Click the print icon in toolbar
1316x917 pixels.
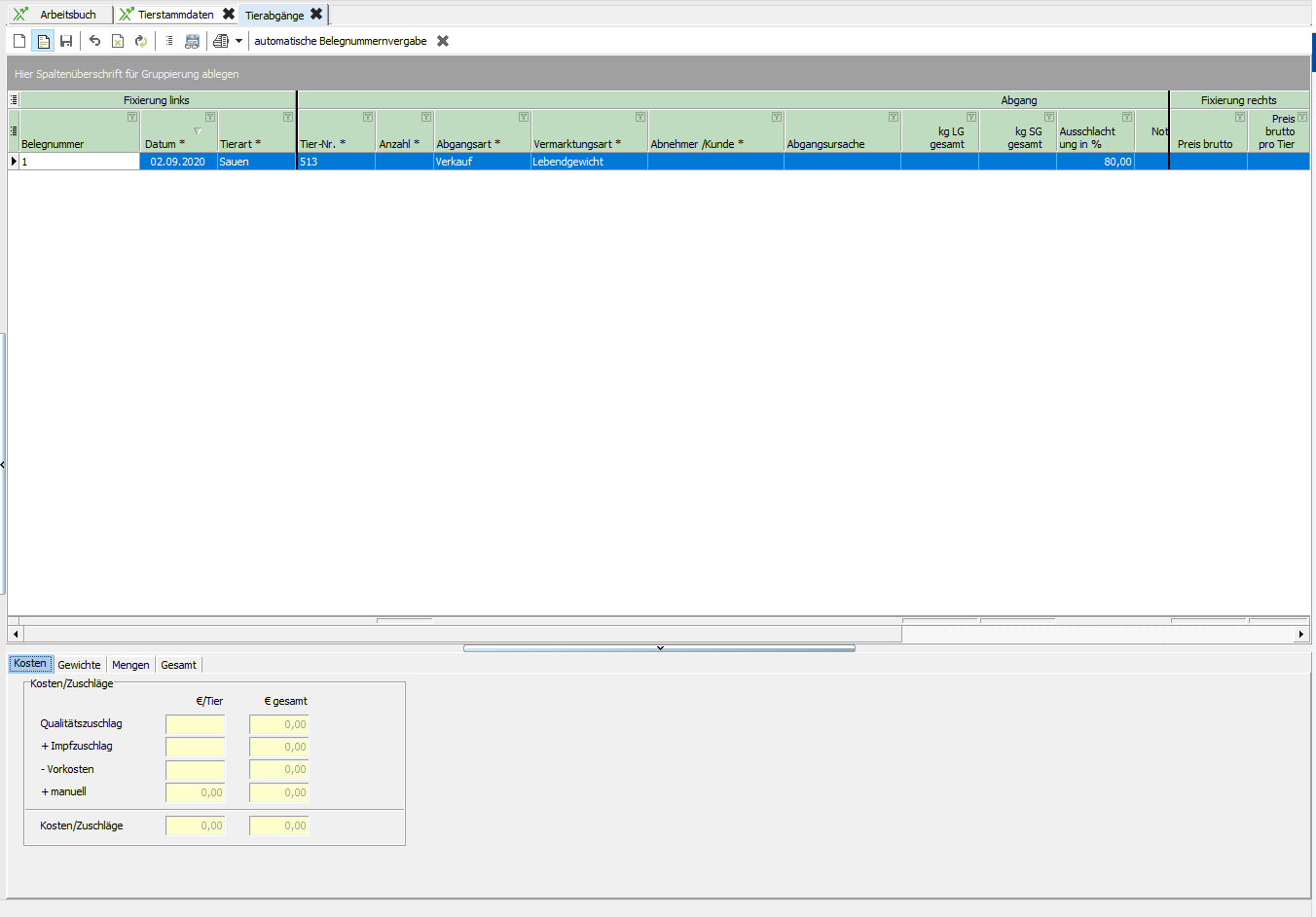pyautogui.click(x=221, y=41)
